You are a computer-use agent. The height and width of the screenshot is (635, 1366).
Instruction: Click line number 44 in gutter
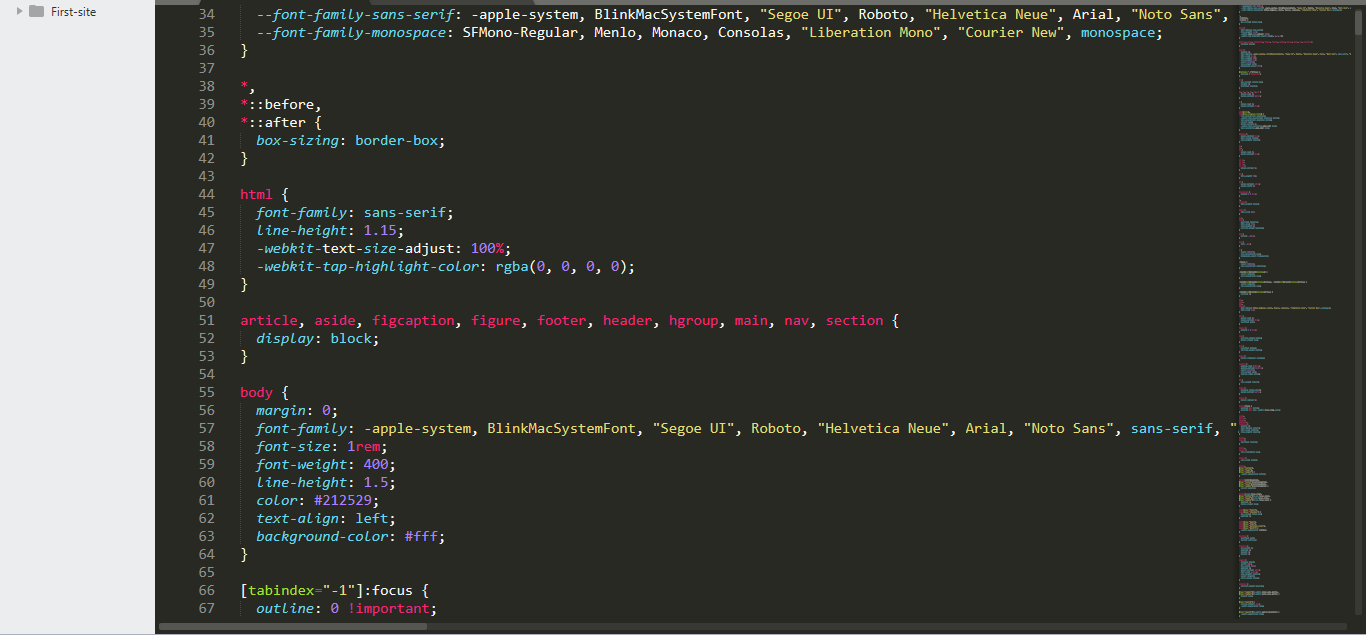(206, 194)
